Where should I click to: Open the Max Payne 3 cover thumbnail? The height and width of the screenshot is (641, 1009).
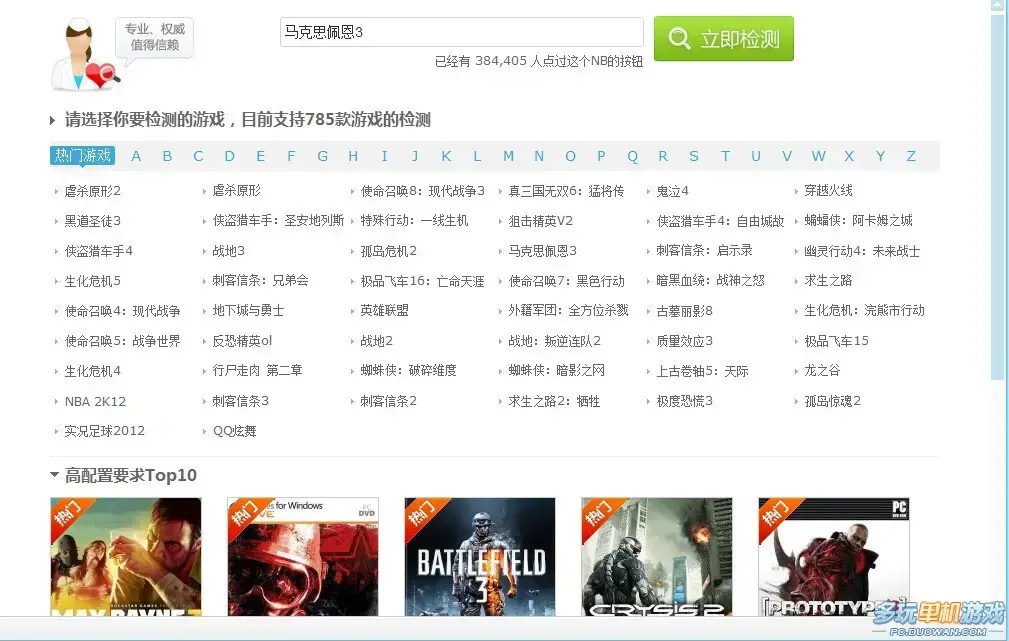coord(125,557)
